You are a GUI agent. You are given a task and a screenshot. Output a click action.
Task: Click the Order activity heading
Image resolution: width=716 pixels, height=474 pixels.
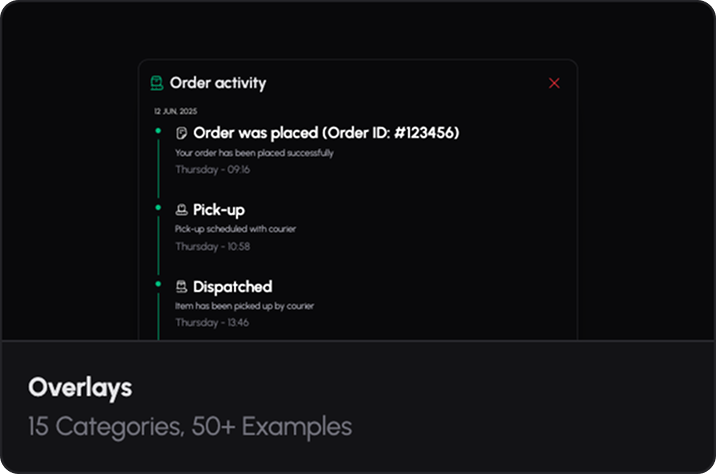click(x=218, y=83)
